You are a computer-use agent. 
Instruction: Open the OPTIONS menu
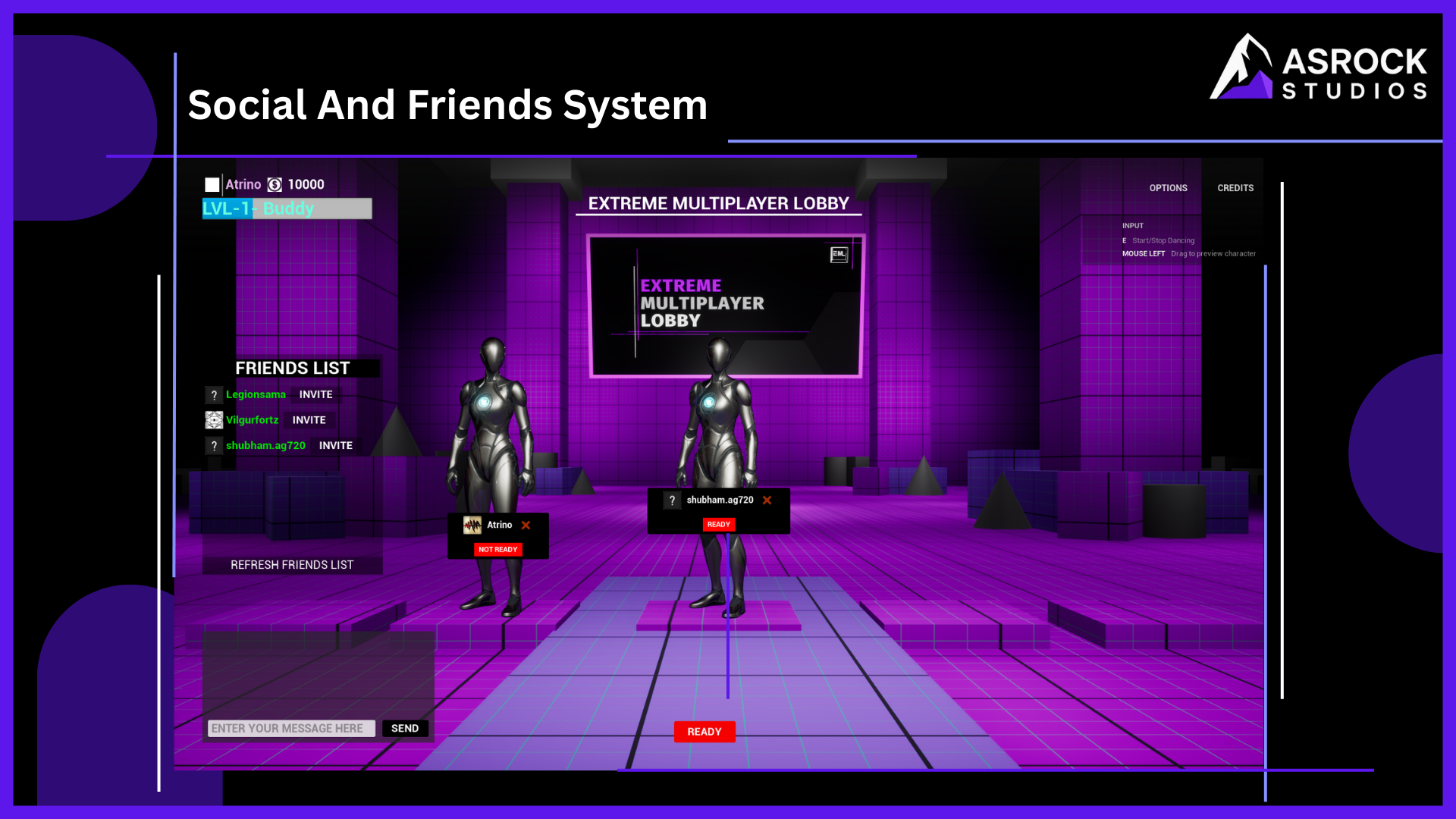coord(1168,188)
